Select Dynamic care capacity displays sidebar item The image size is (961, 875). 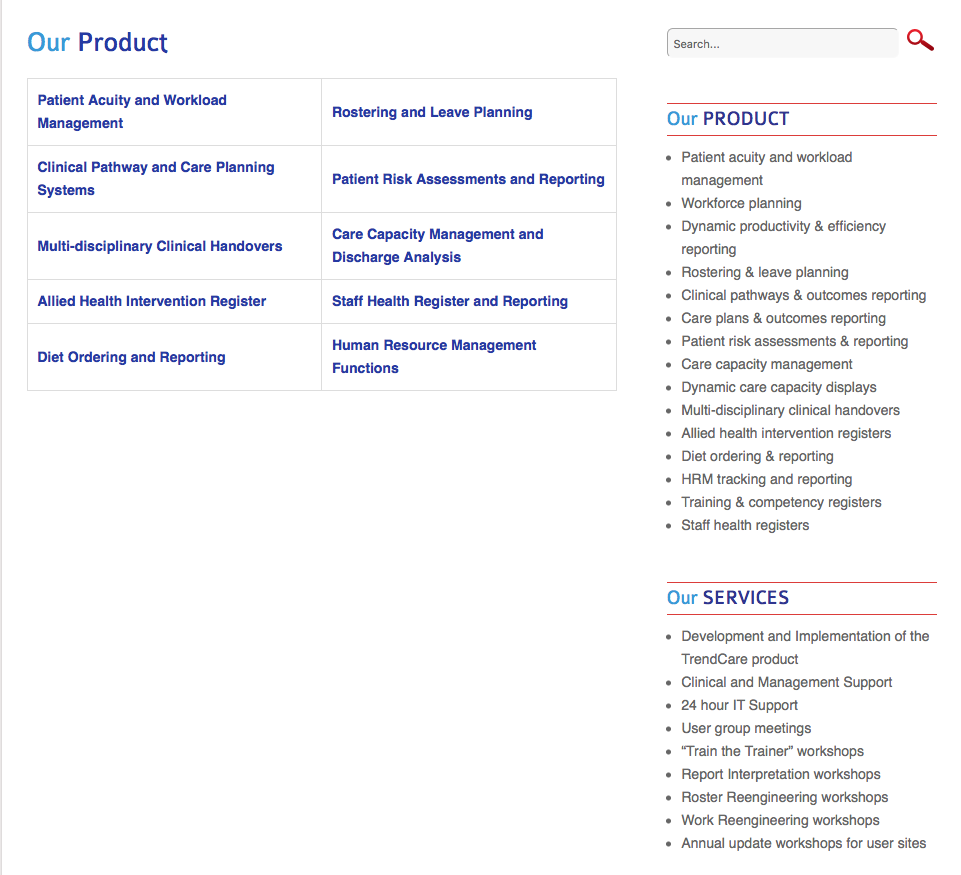[779, 387]
